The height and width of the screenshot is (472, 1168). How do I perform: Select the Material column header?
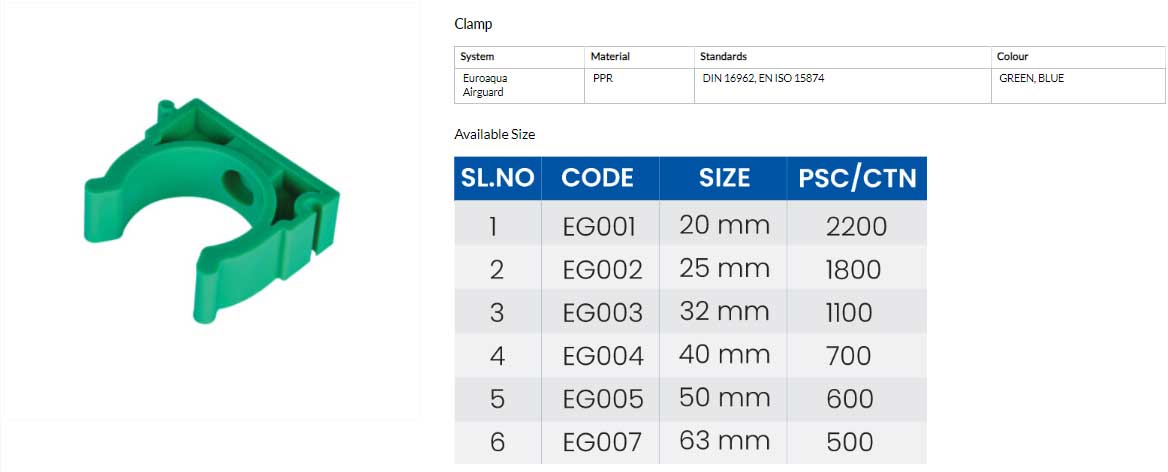click(610, 57)
